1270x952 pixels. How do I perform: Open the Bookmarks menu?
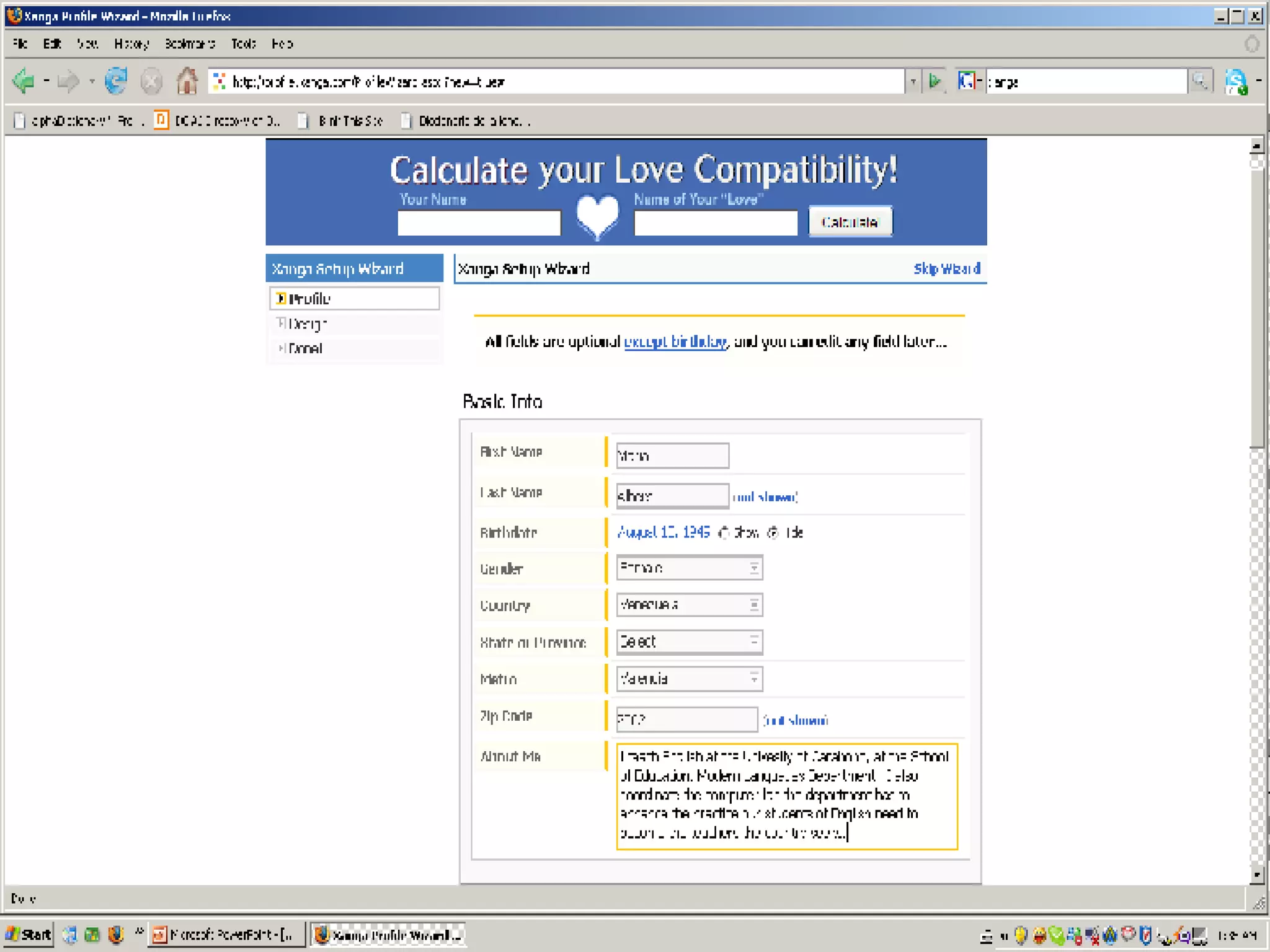click(190, 44)
